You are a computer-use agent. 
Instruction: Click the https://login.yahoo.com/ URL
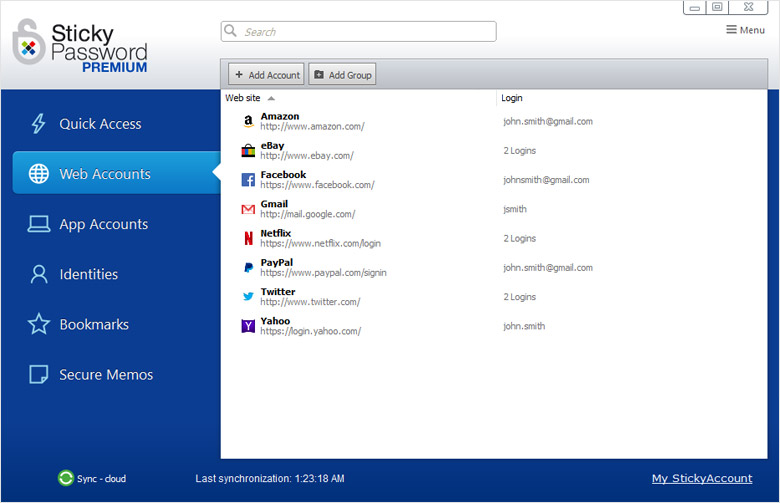pos(311,332)
